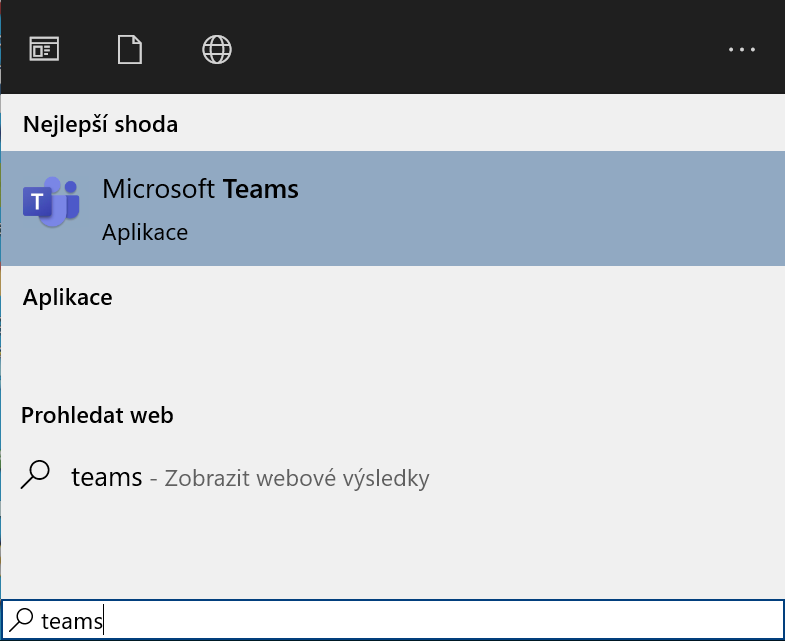The height and width of the screenshot is (641, 785).
Task: Filter results by apps icon
Action: click(44, 49)
